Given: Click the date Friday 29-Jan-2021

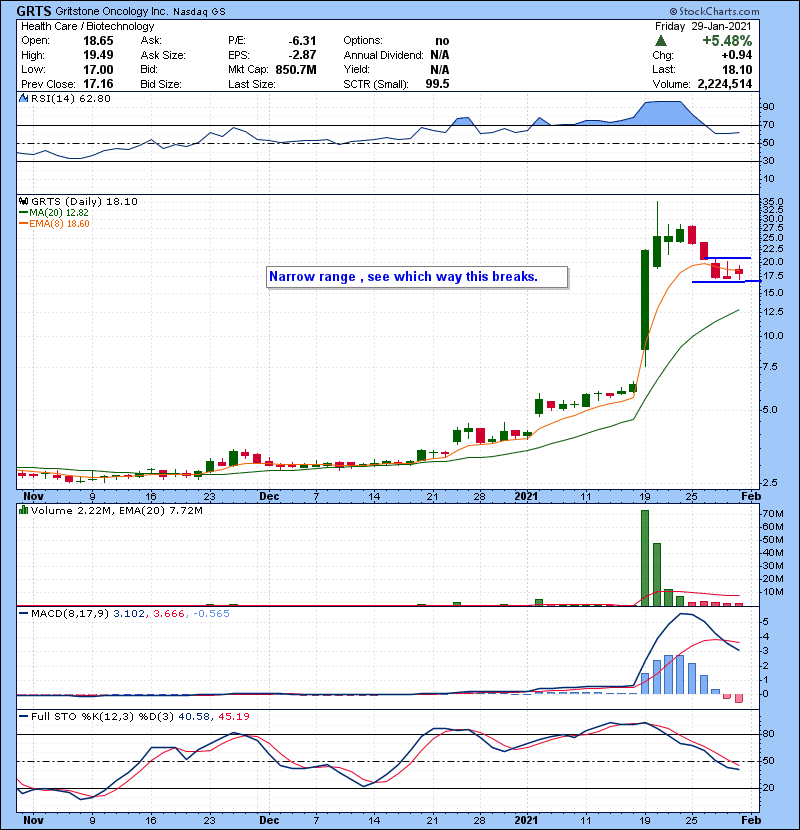Looking at the screenshot, I should coord(703,26).
